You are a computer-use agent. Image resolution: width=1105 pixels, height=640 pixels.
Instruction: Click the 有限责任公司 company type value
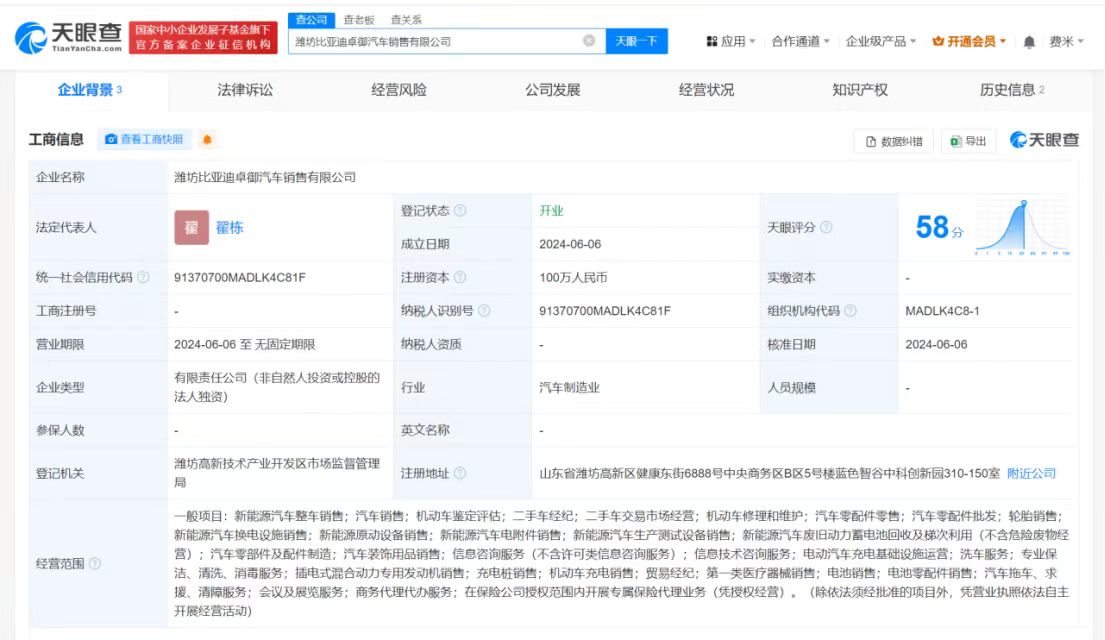tap(277, 387)
